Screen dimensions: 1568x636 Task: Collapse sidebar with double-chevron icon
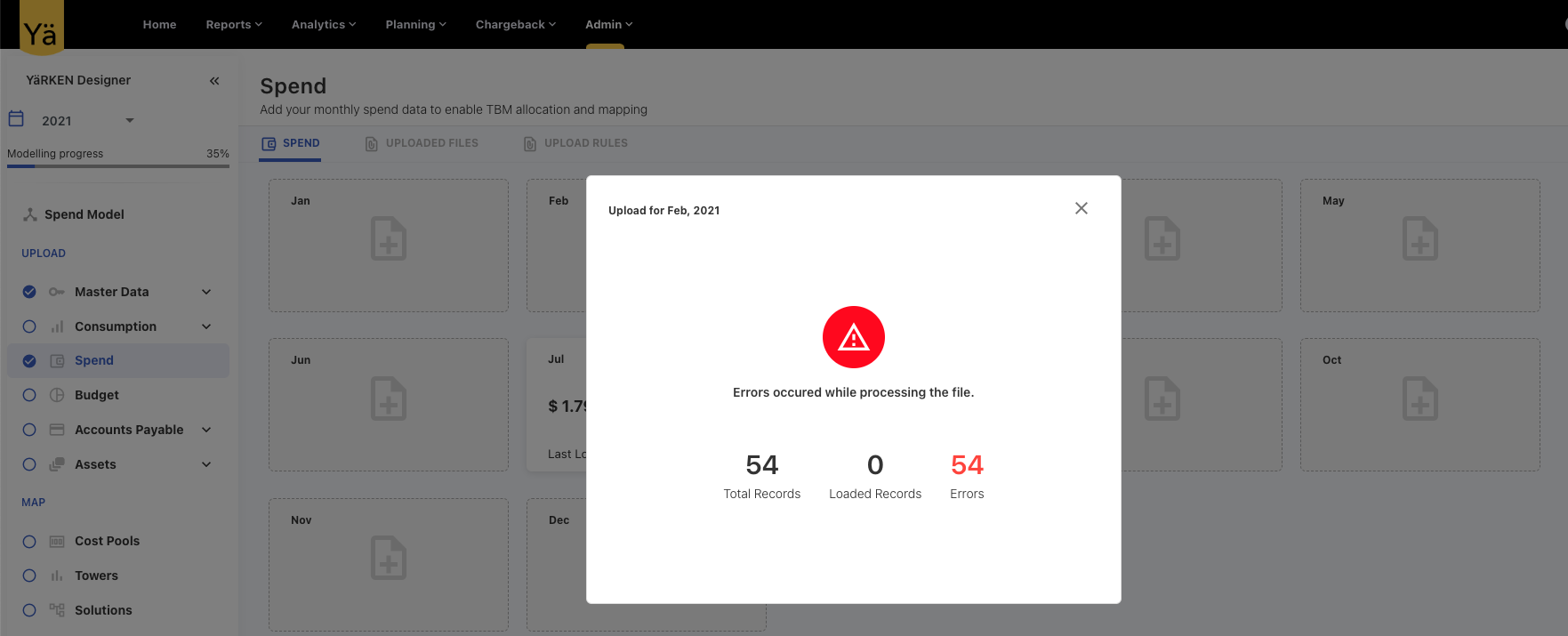pos(214,81)
